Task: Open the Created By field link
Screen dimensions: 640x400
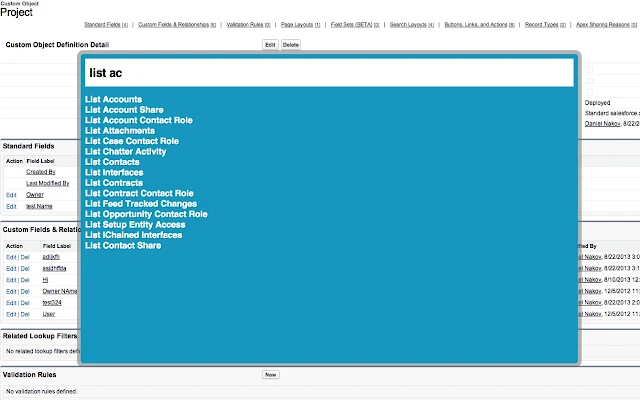Action: tap(41, 172)
